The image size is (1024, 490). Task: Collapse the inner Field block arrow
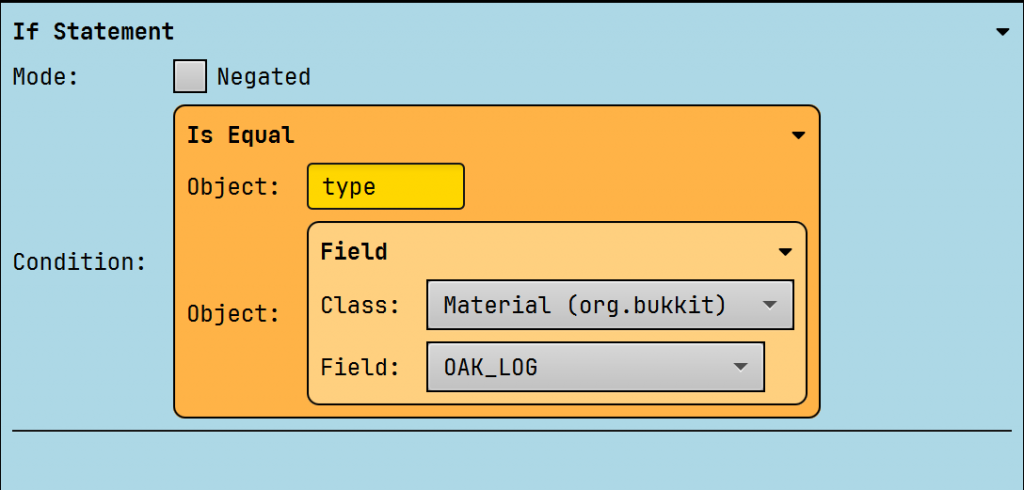[785, 252]
